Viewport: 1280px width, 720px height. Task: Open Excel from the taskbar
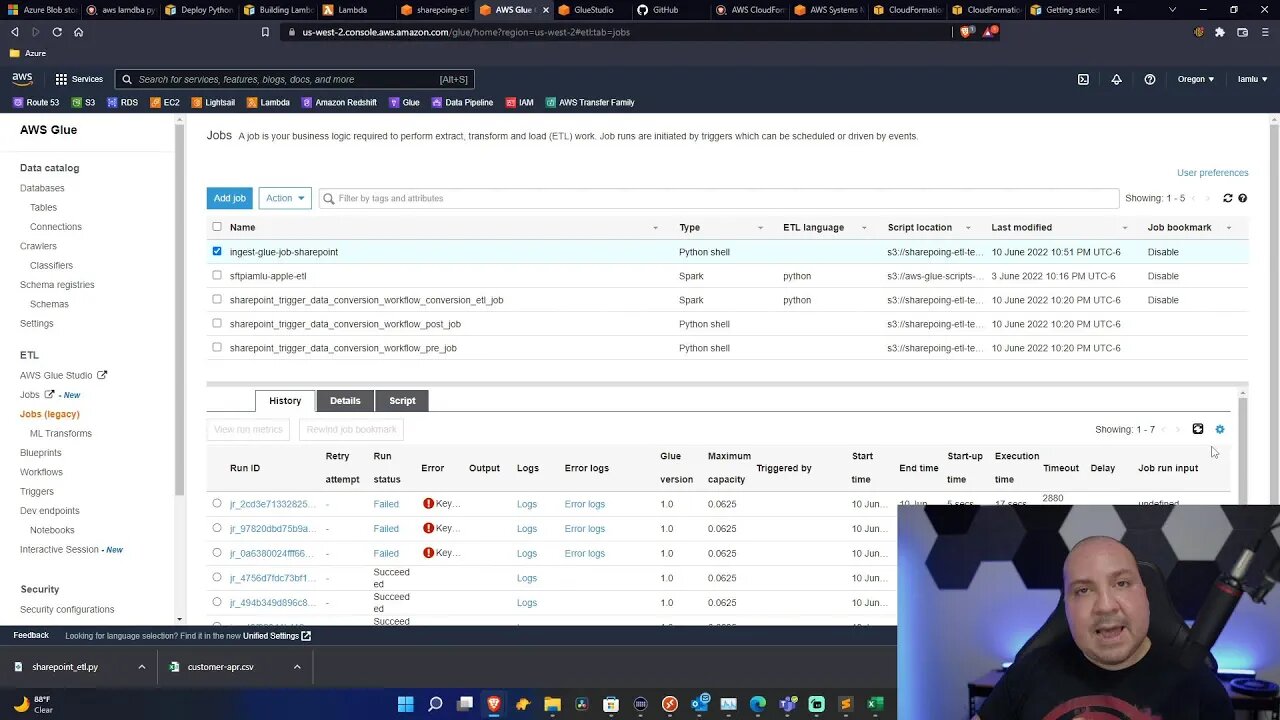pyautogui.click(x=875, y=704)
